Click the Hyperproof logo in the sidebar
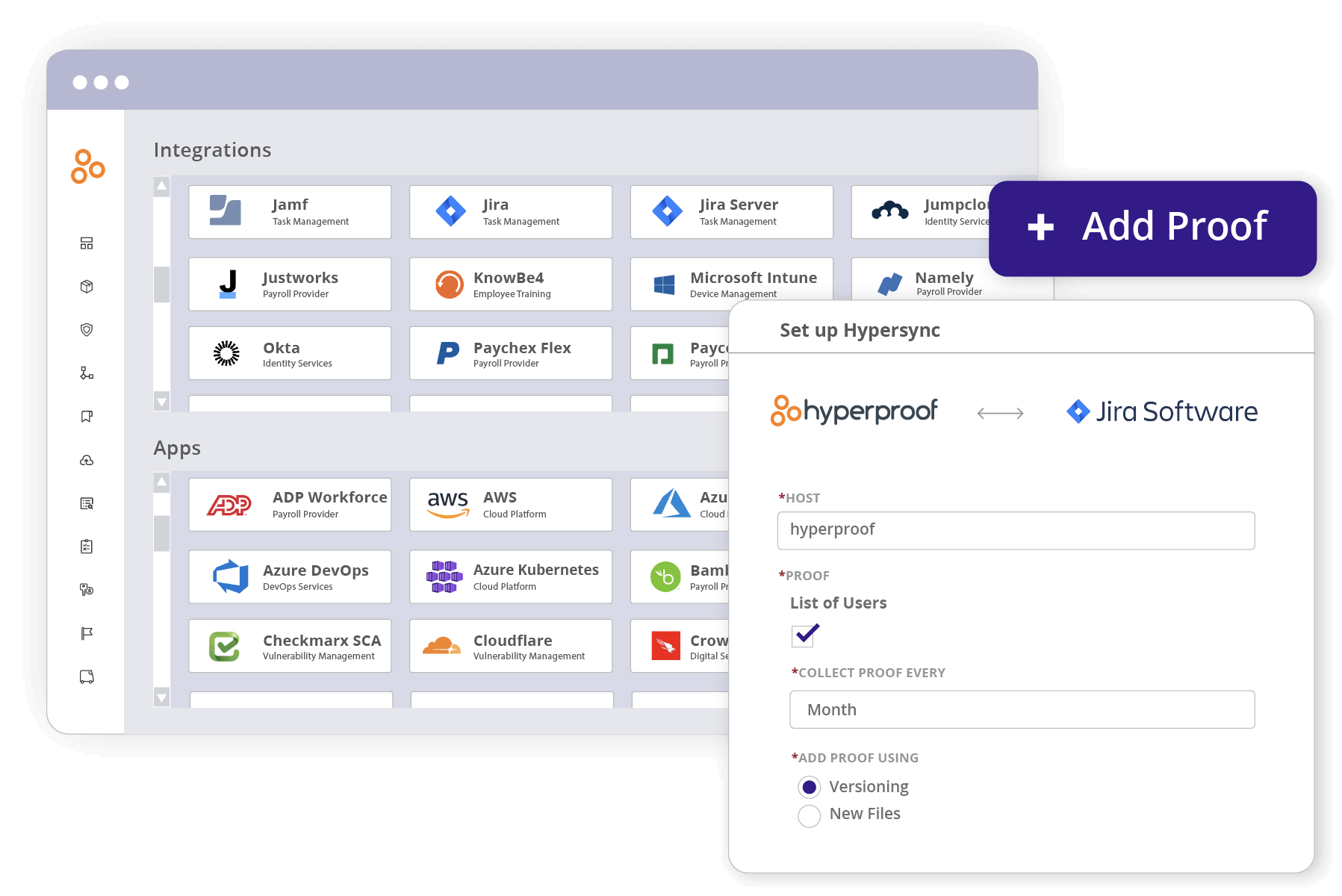Image resolution: width=1342 pixels, height=896 pixels. coord(87,167)
